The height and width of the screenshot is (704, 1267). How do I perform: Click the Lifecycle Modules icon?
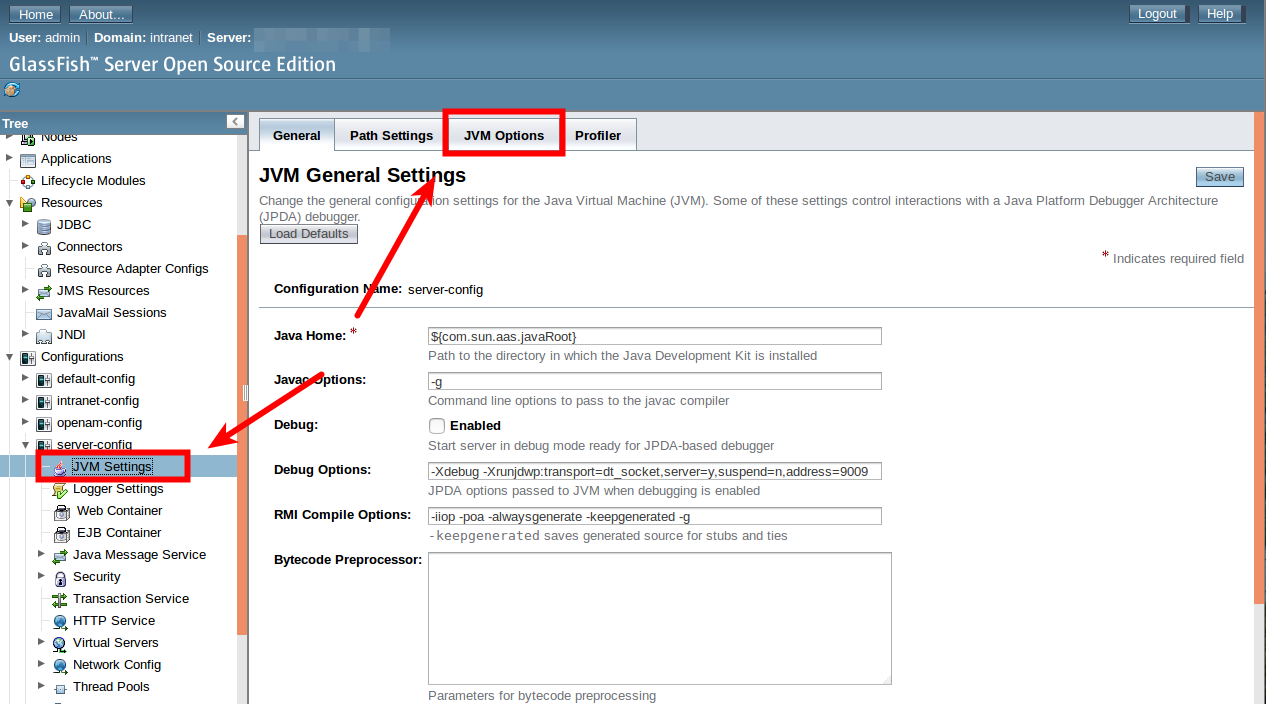click(28, 181)
